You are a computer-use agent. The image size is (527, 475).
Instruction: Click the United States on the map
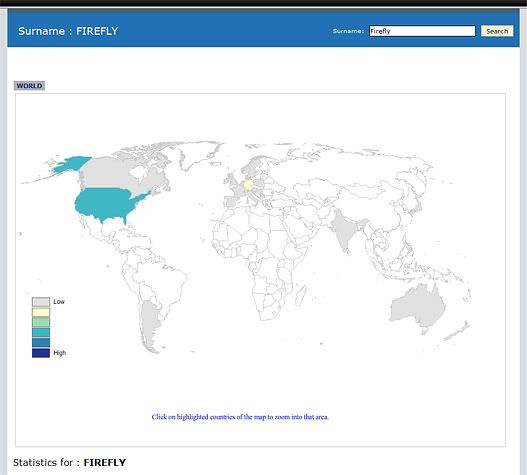pos(108,204)
